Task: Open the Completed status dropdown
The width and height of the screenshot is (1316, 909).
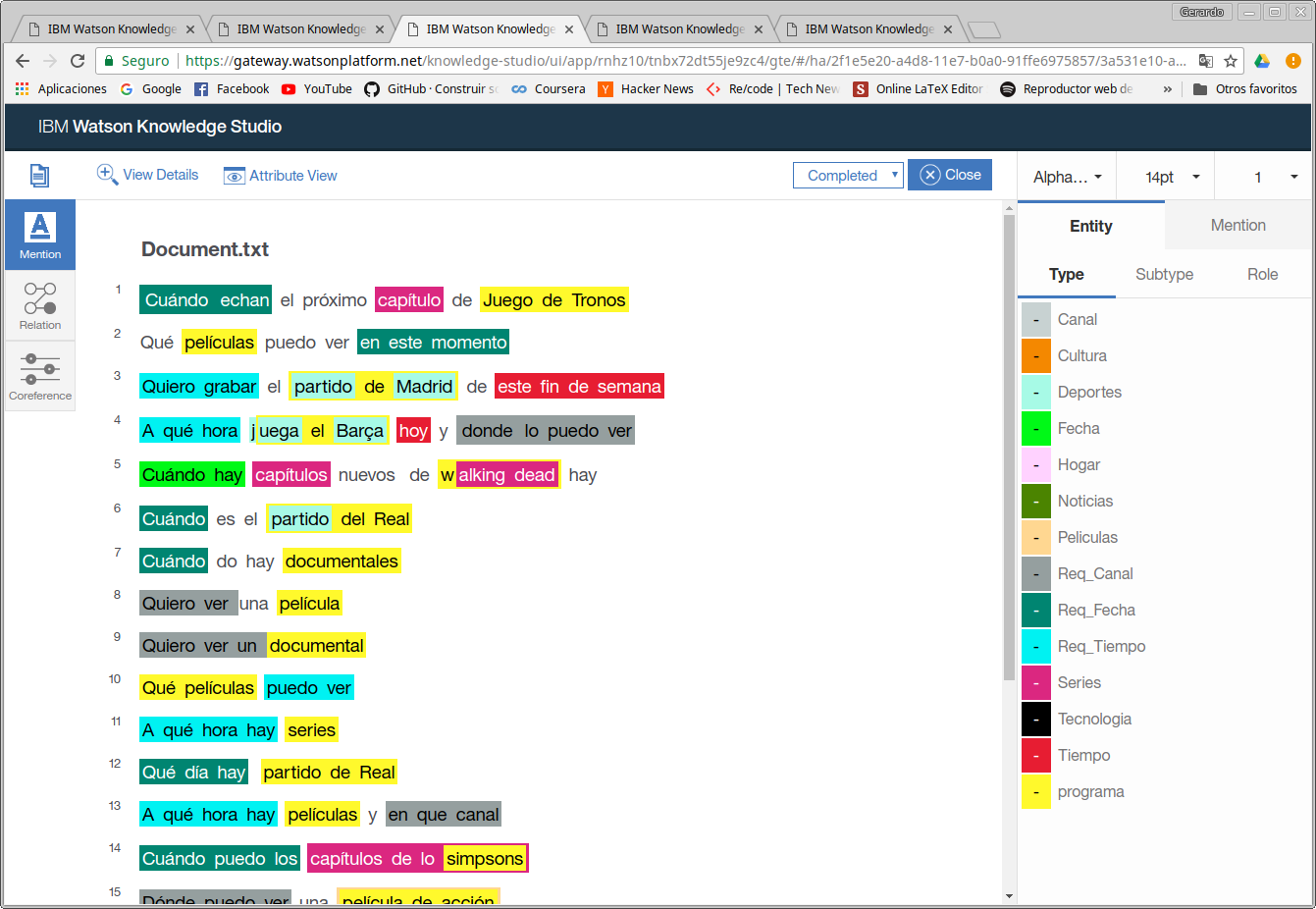Action: tap(848, 176)
